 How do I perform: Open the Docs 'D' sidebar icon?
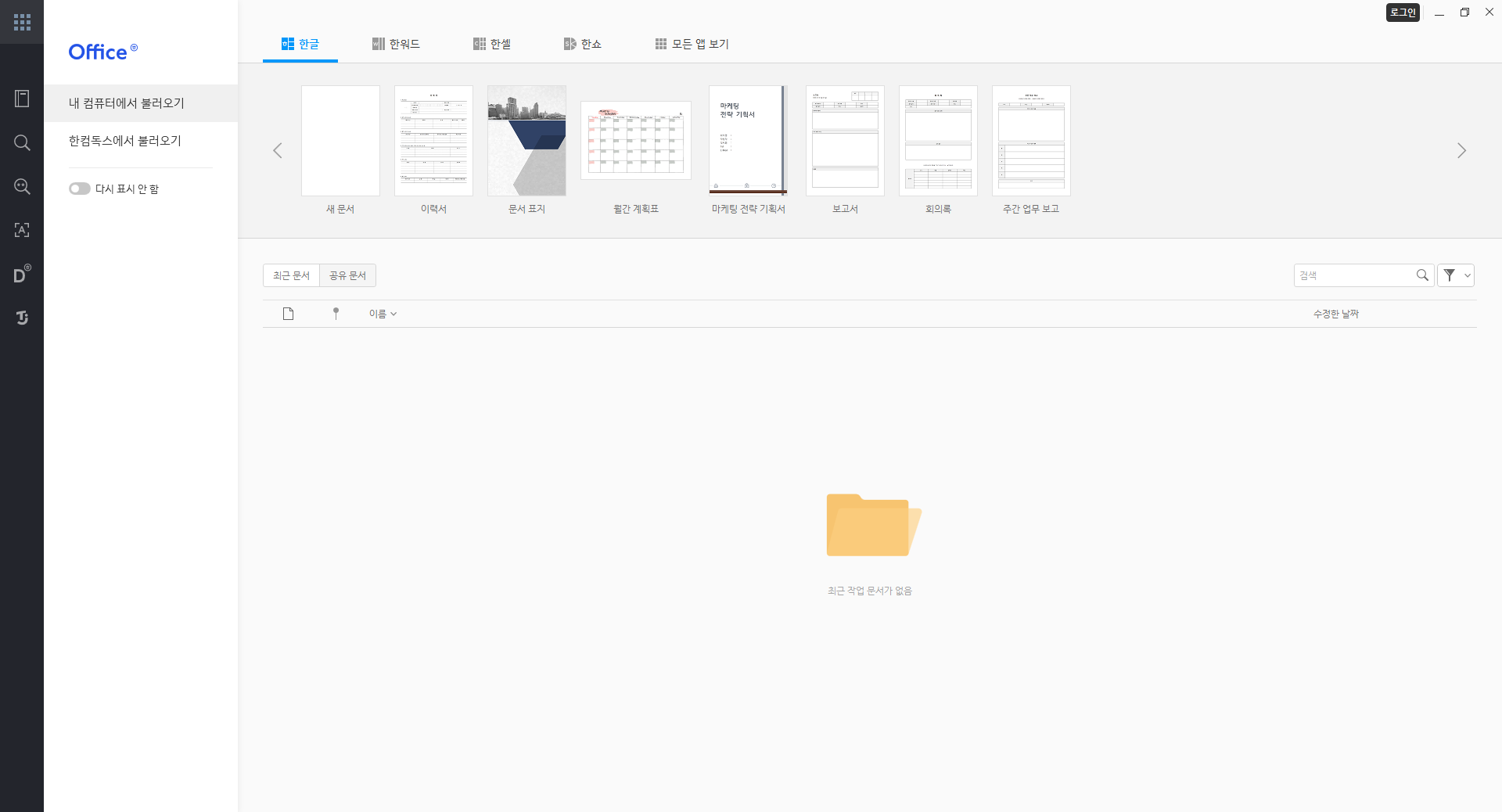[x=22, y=274]
